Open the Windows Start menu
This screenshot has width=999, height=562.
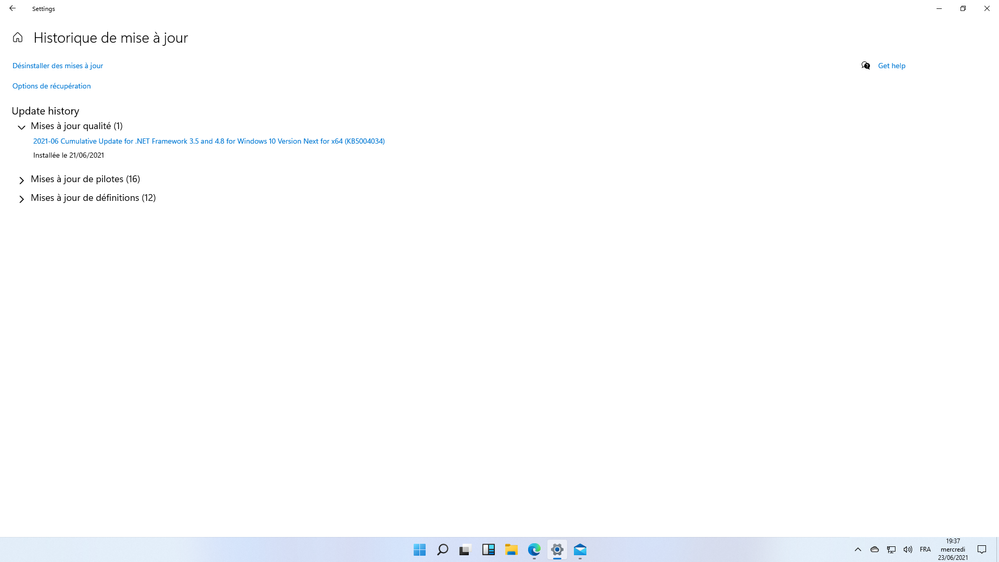(419, 550)
